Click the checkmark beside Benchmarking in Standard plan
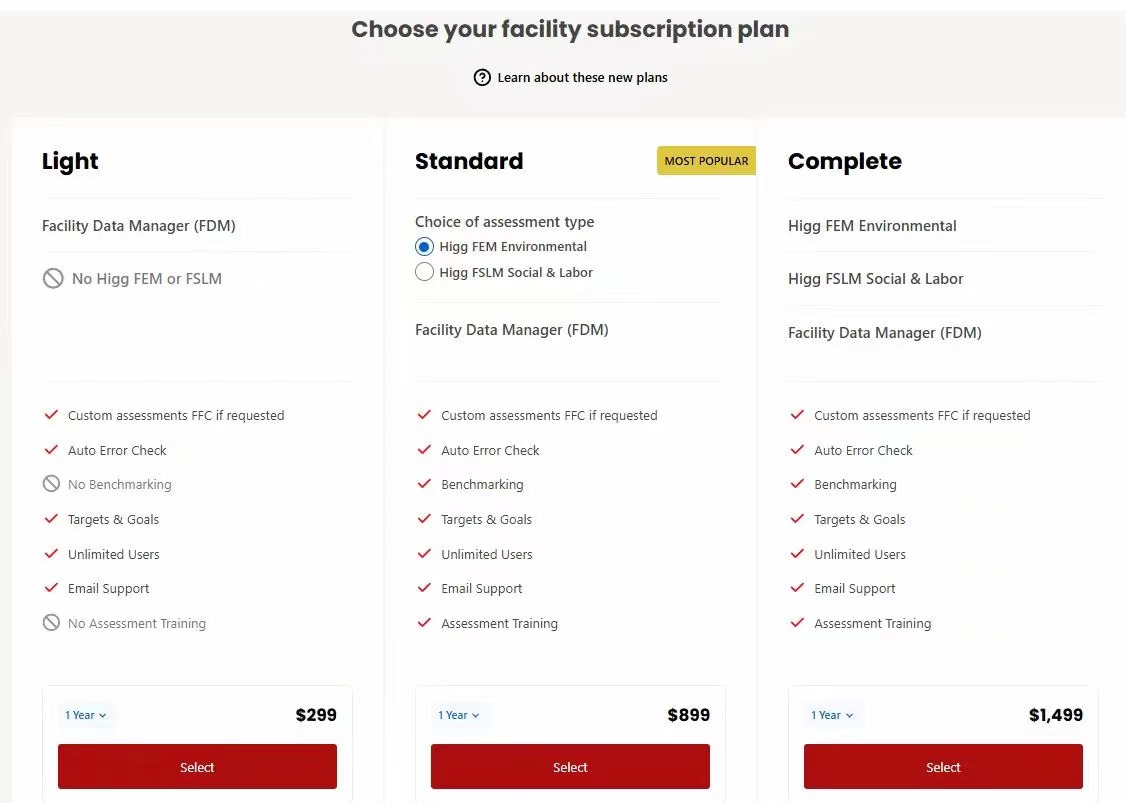The width and height of the screenshot is (1126, 803). click(424, 484)
